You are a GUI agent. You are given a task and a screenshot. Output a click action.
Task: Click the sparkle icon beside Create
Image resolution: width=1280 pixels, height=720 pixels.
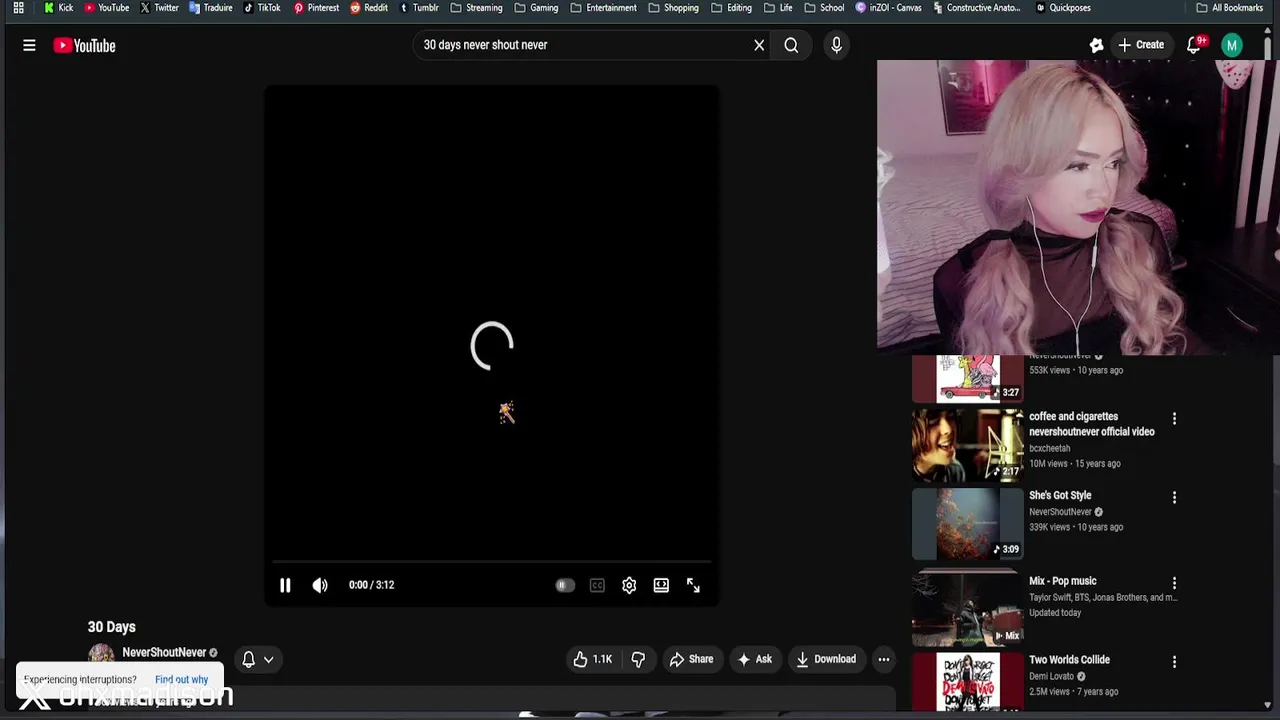point(1096,45)
